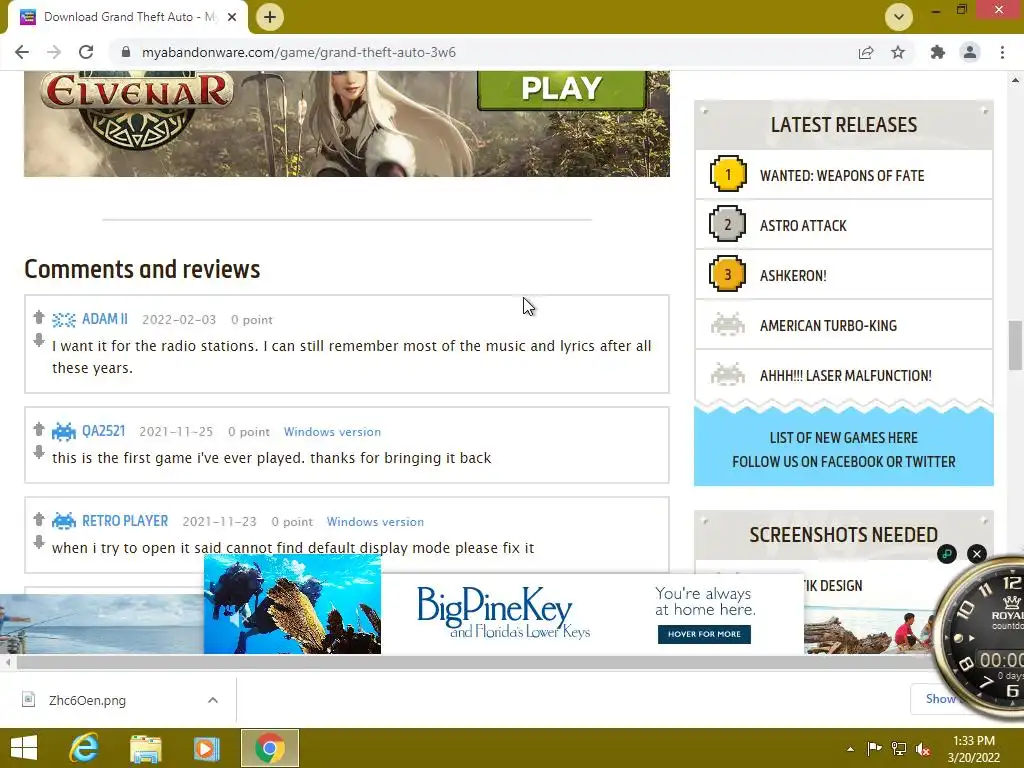Image resolution: width=1024 pixels, height=768 pixels.
Task: Upvote QA2521's comment
Action: click(x=39, y=429)
